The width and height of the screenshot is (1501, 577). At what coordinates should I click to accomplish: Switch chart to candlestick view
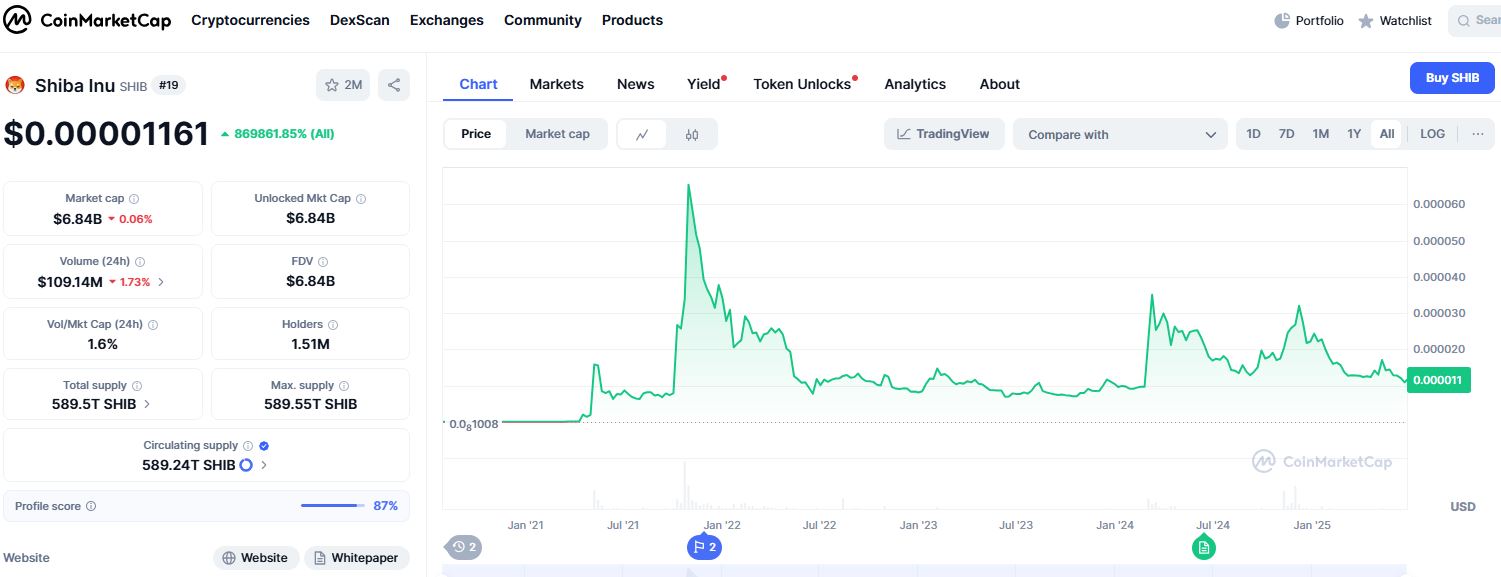[x=692, y=134]
